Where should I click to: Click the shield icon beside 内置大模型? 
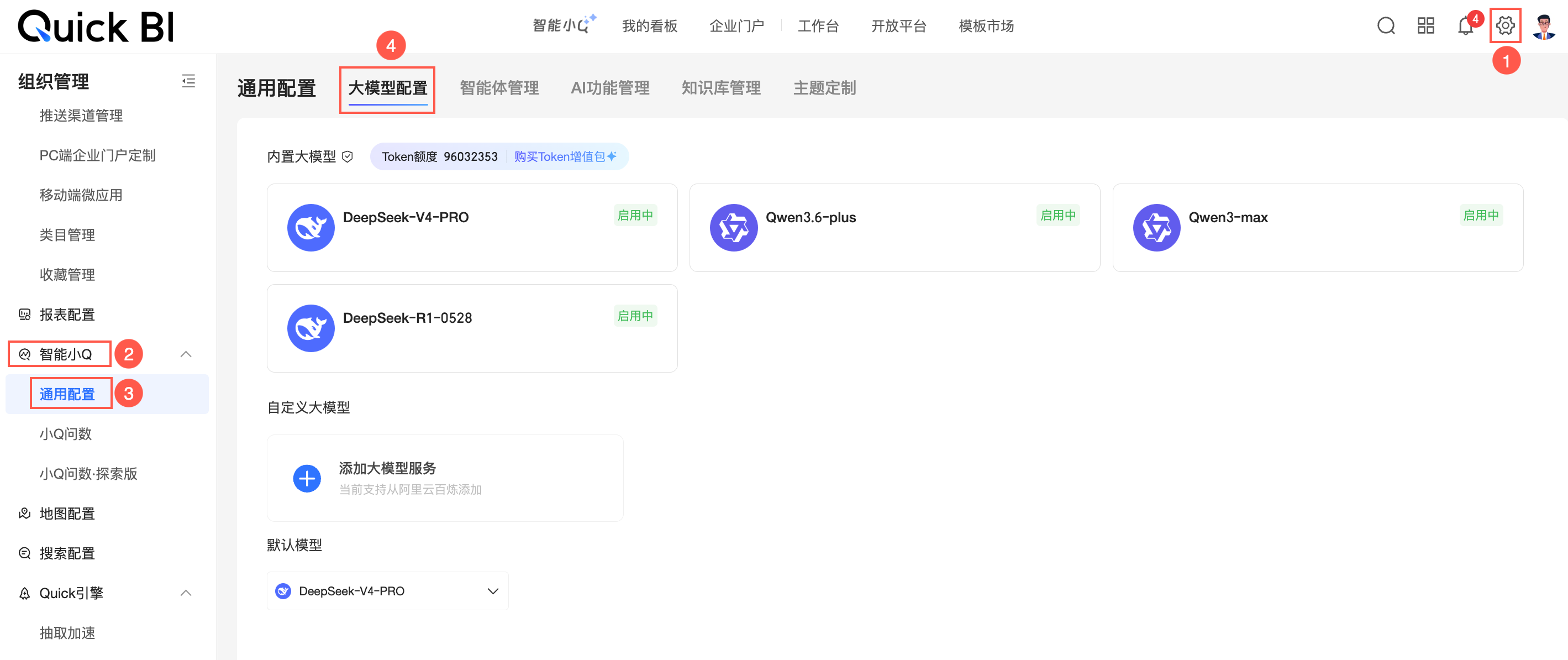(x=348, y=156)
